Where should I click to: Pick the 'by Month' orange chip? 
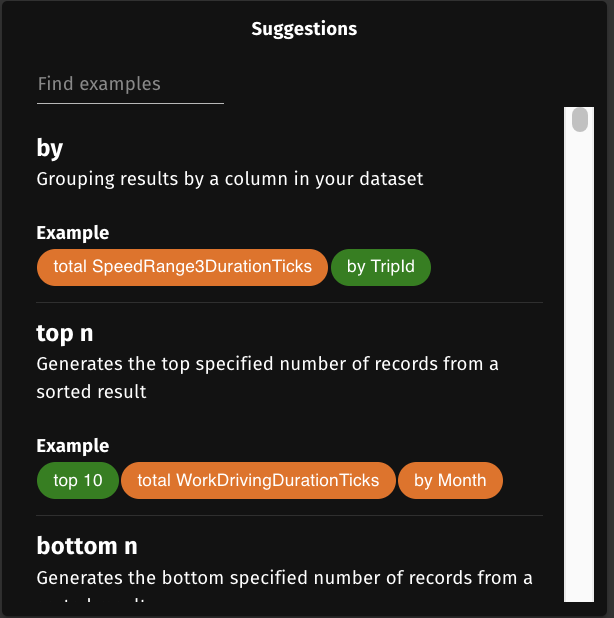point(450,480)
